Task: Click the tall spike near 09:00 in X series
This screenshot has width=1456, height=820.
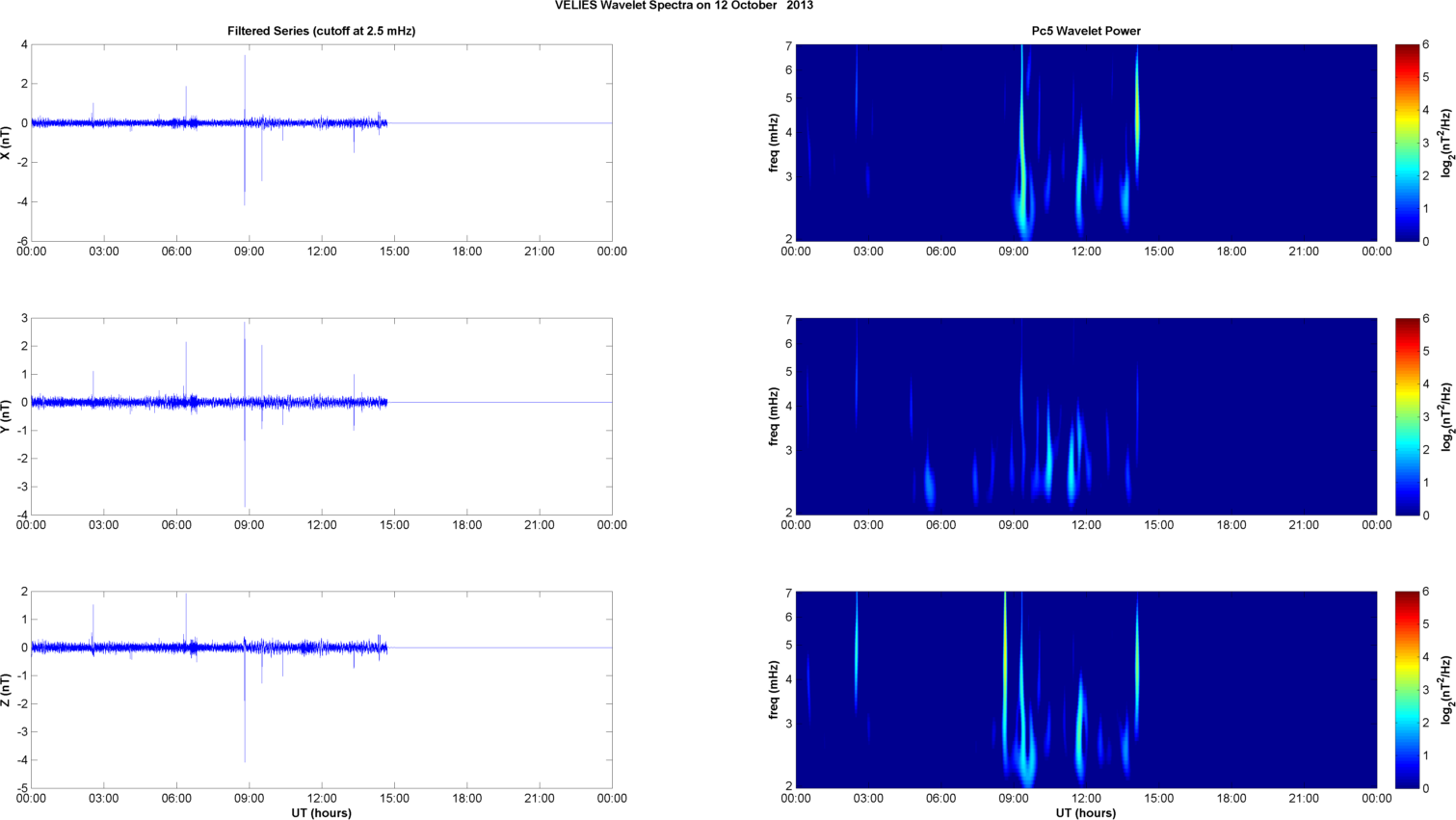Action: pyautogui.click(x=245, y=87)
